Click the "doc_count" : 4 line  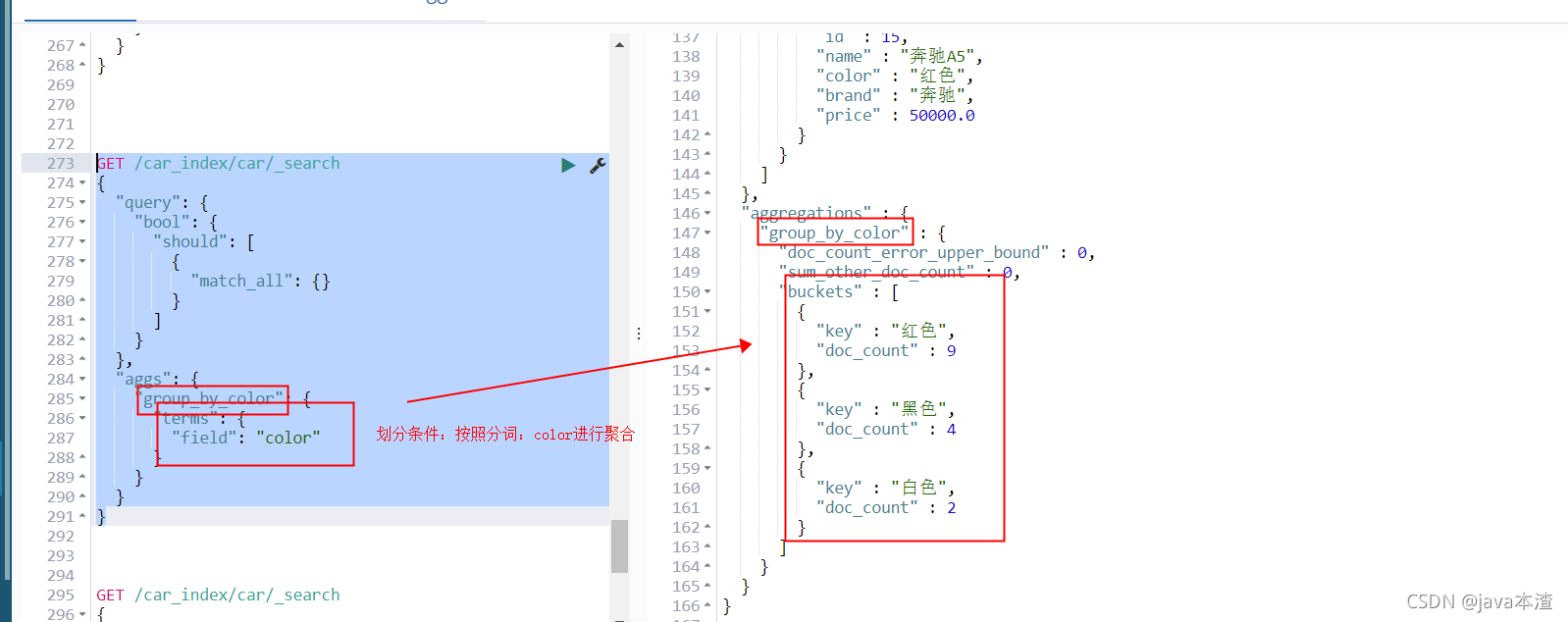886,430
